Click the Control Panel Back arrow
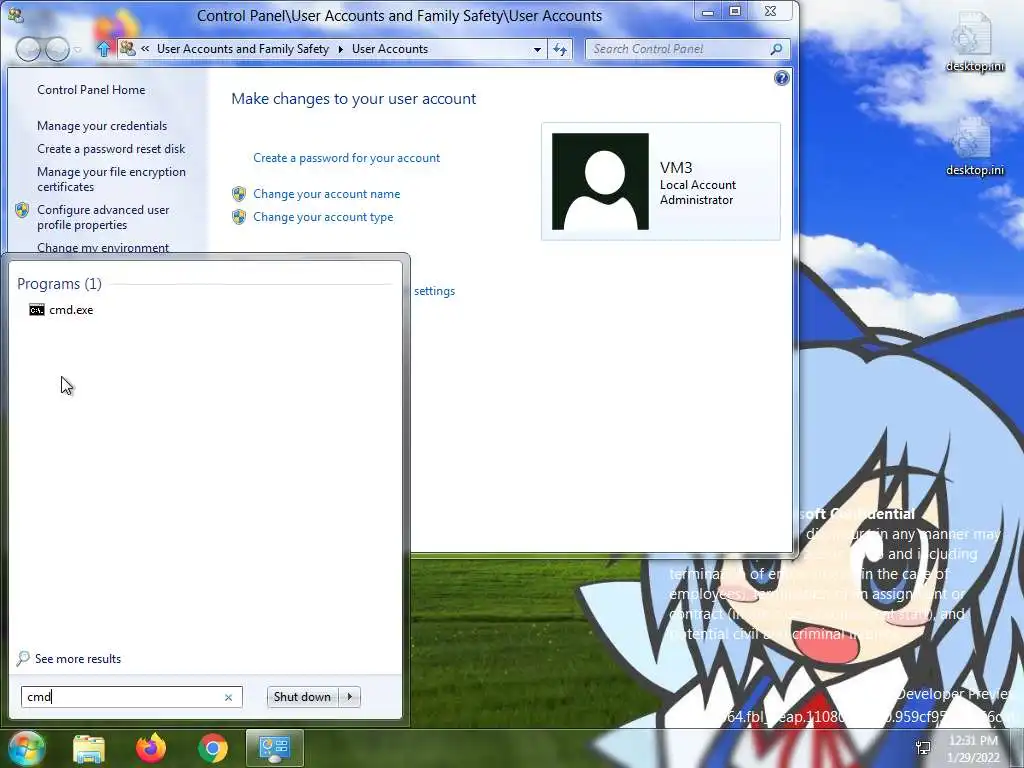Viewport: 1024px width, 768px height. (x=28, y=49)
